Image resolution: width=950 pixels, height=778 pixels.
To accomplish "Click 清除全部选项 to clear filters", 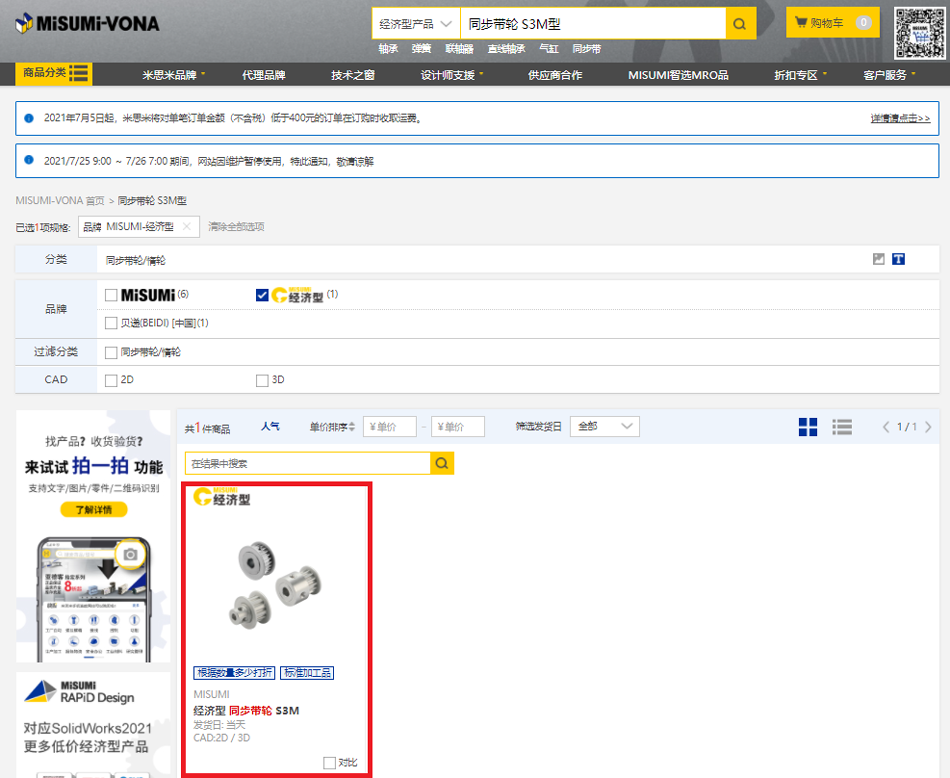I will pos(236,227).
